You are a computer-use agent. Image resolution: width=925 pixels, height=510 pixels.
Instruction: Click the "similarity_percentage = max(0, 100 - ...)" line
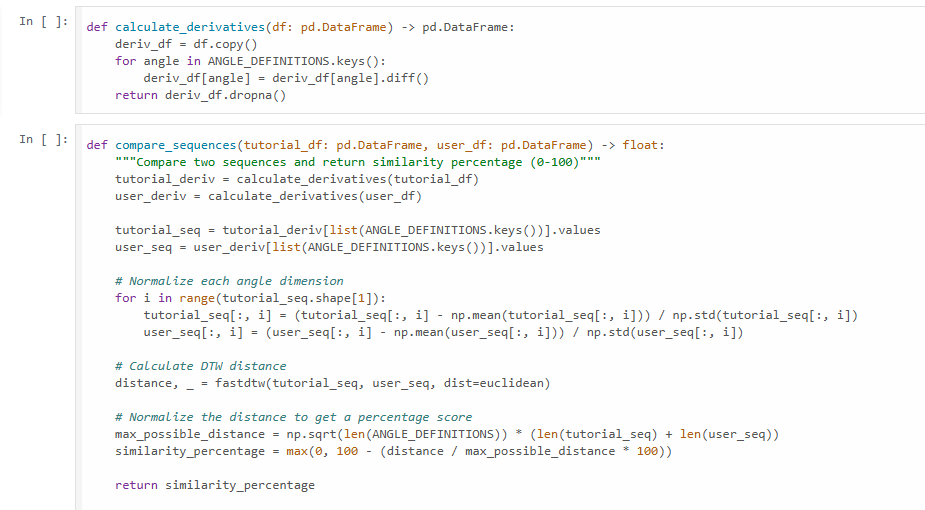(393, 452)
